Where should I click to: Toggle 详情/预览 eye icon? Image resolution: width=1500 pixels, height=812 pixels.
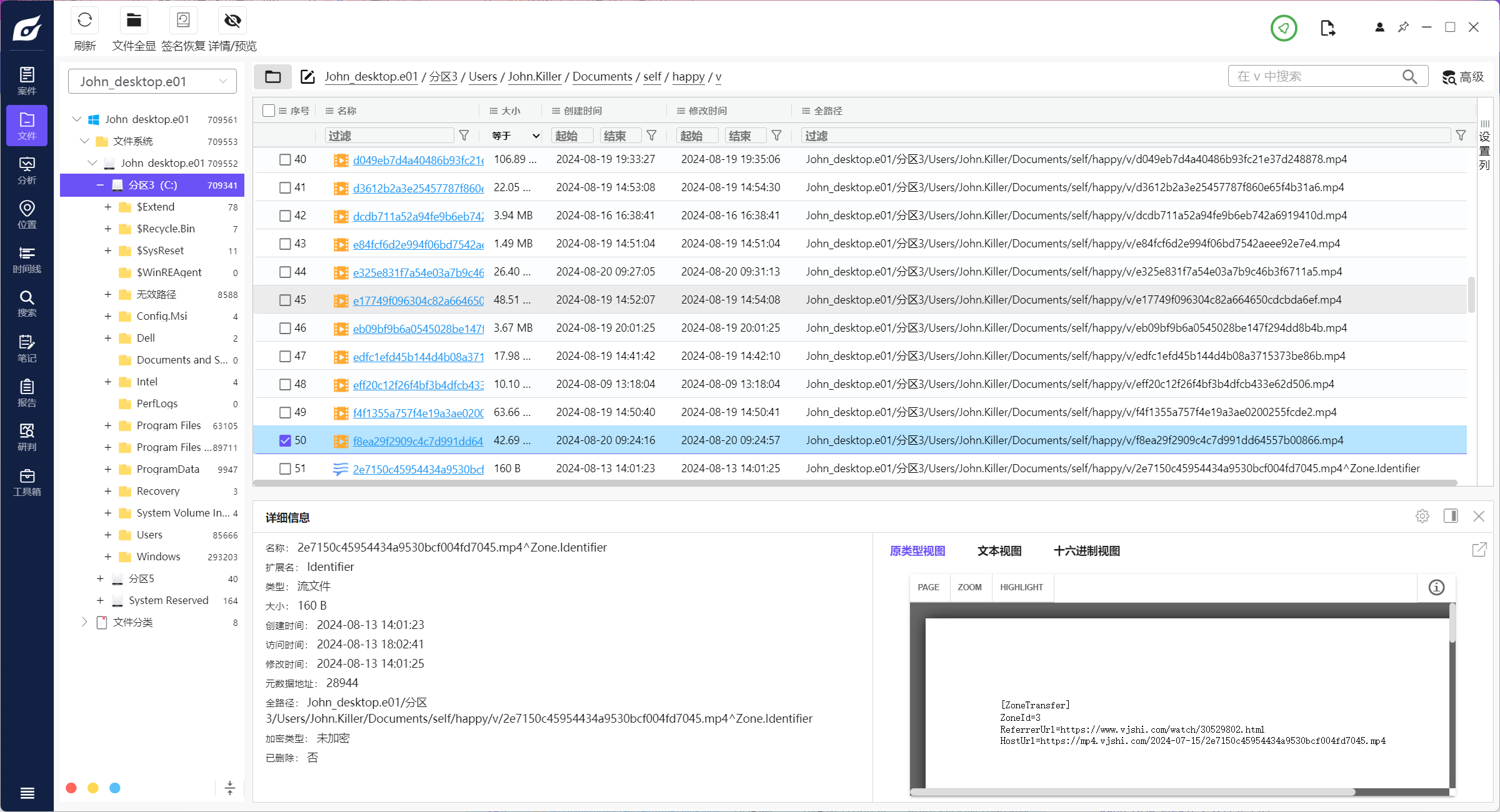(232, 21)
